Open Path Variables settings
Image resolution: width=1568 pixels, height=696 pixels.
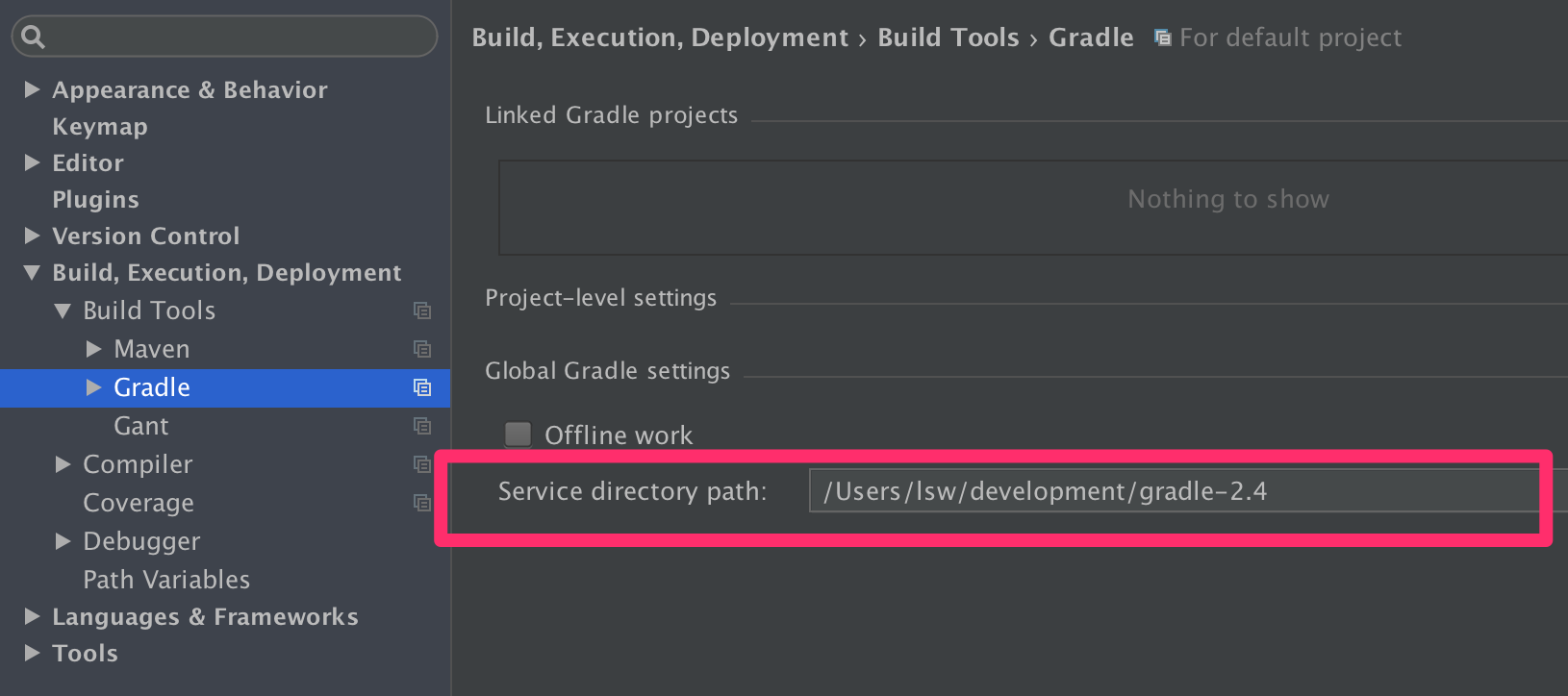click(x=166, y=580)
